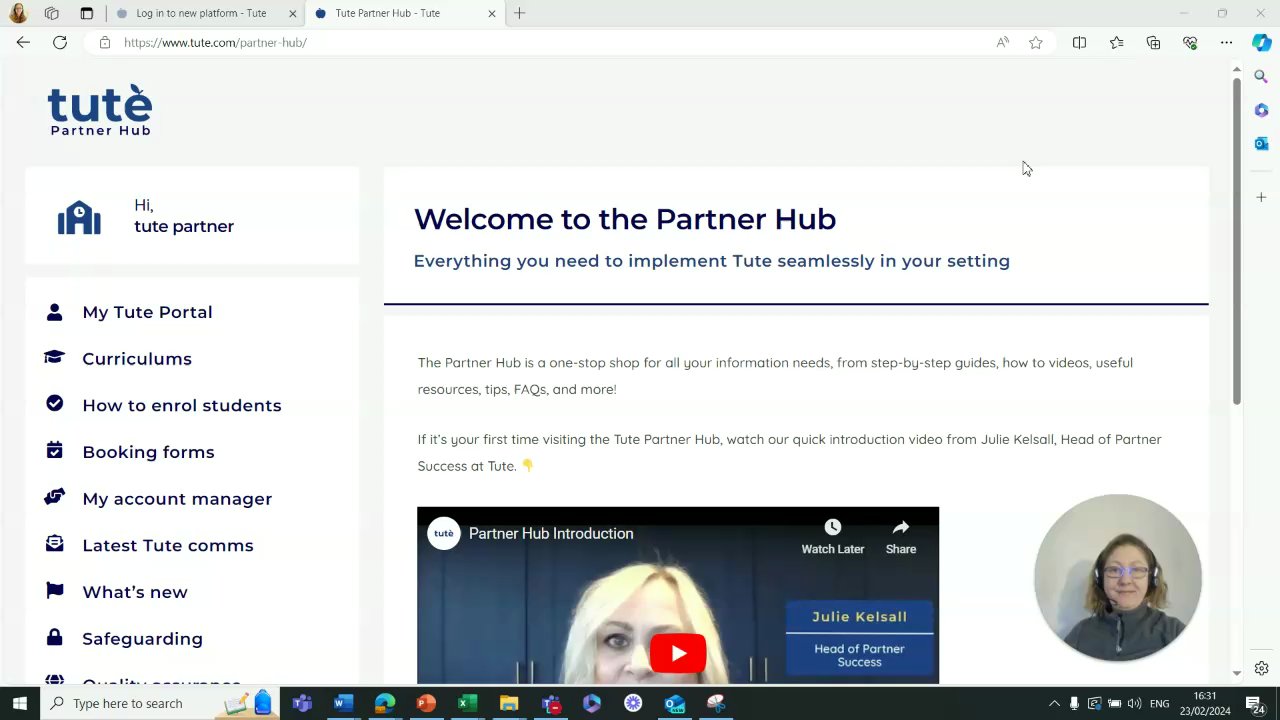Image resolution: width=1280 pixels, height=720 pixels.
Task: Click the tute channel avatar on video
Action: 443,533
